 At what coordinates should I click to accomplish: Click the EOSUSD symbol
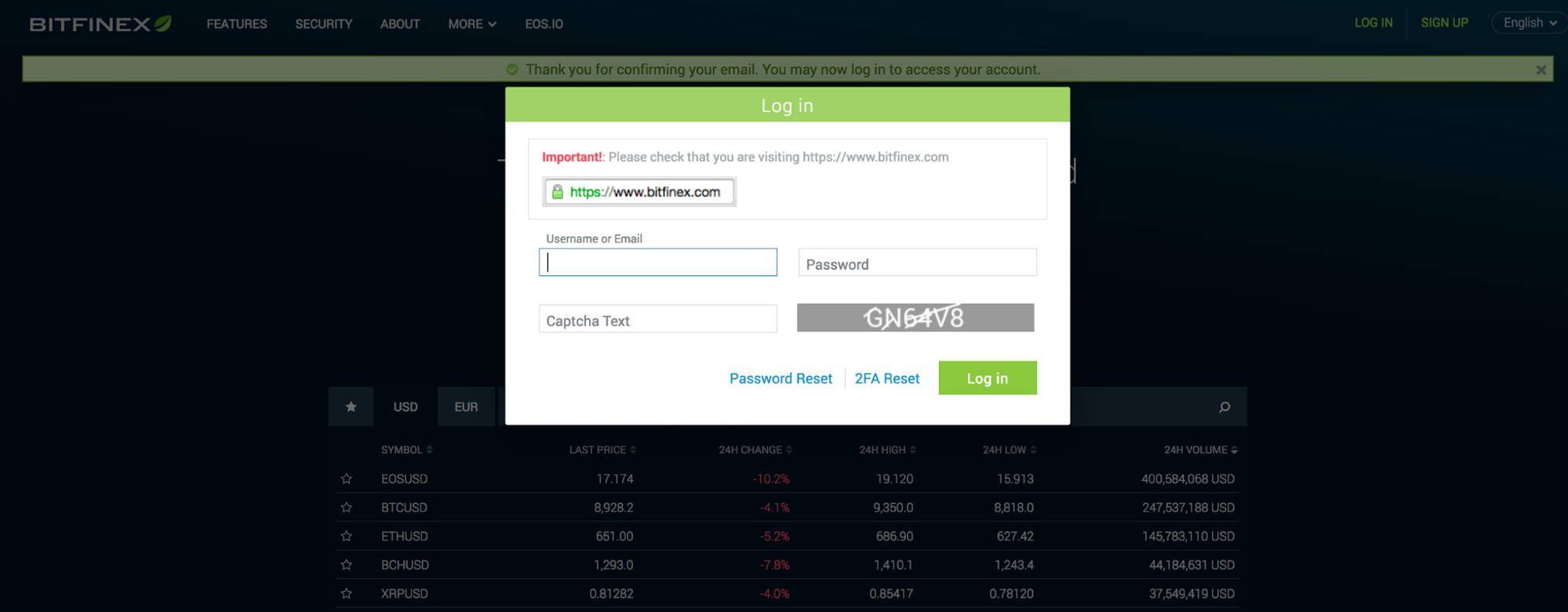[404, 479]
